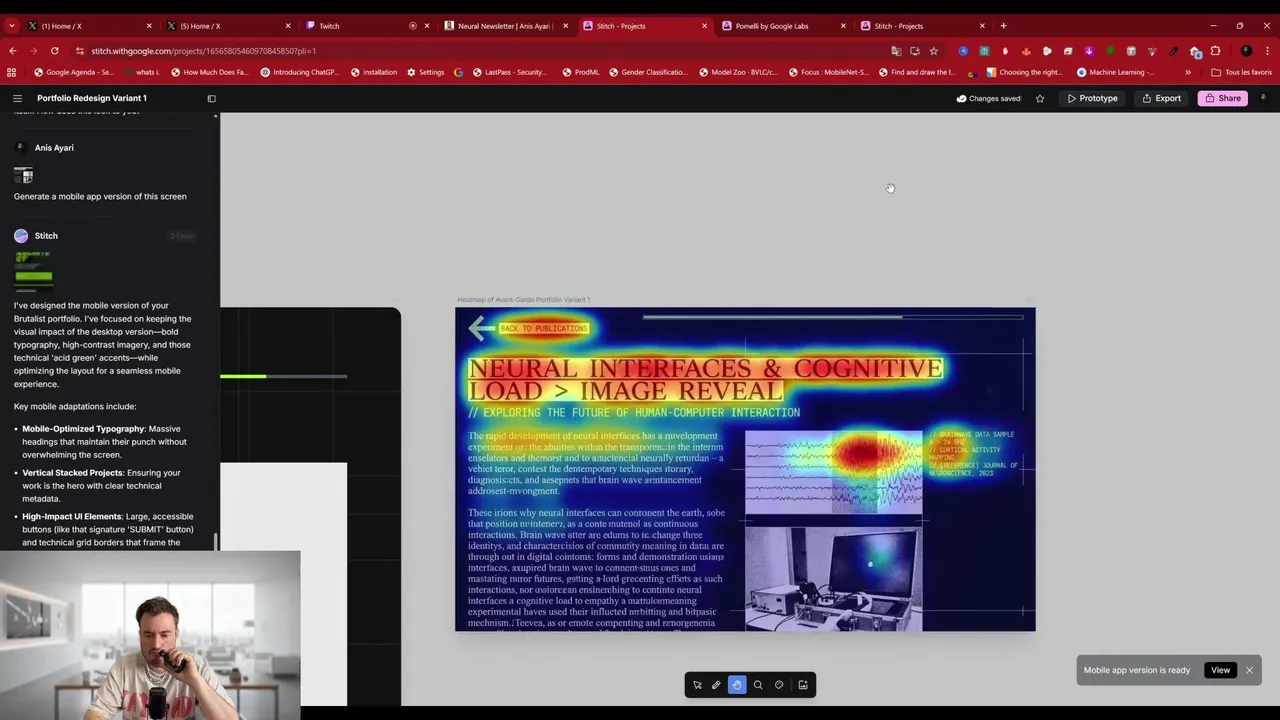This screenshot has width=1280, height=720.
Task: Star the project next to Changes saved
Action: pyautogui.click(x=1040, y=98)
